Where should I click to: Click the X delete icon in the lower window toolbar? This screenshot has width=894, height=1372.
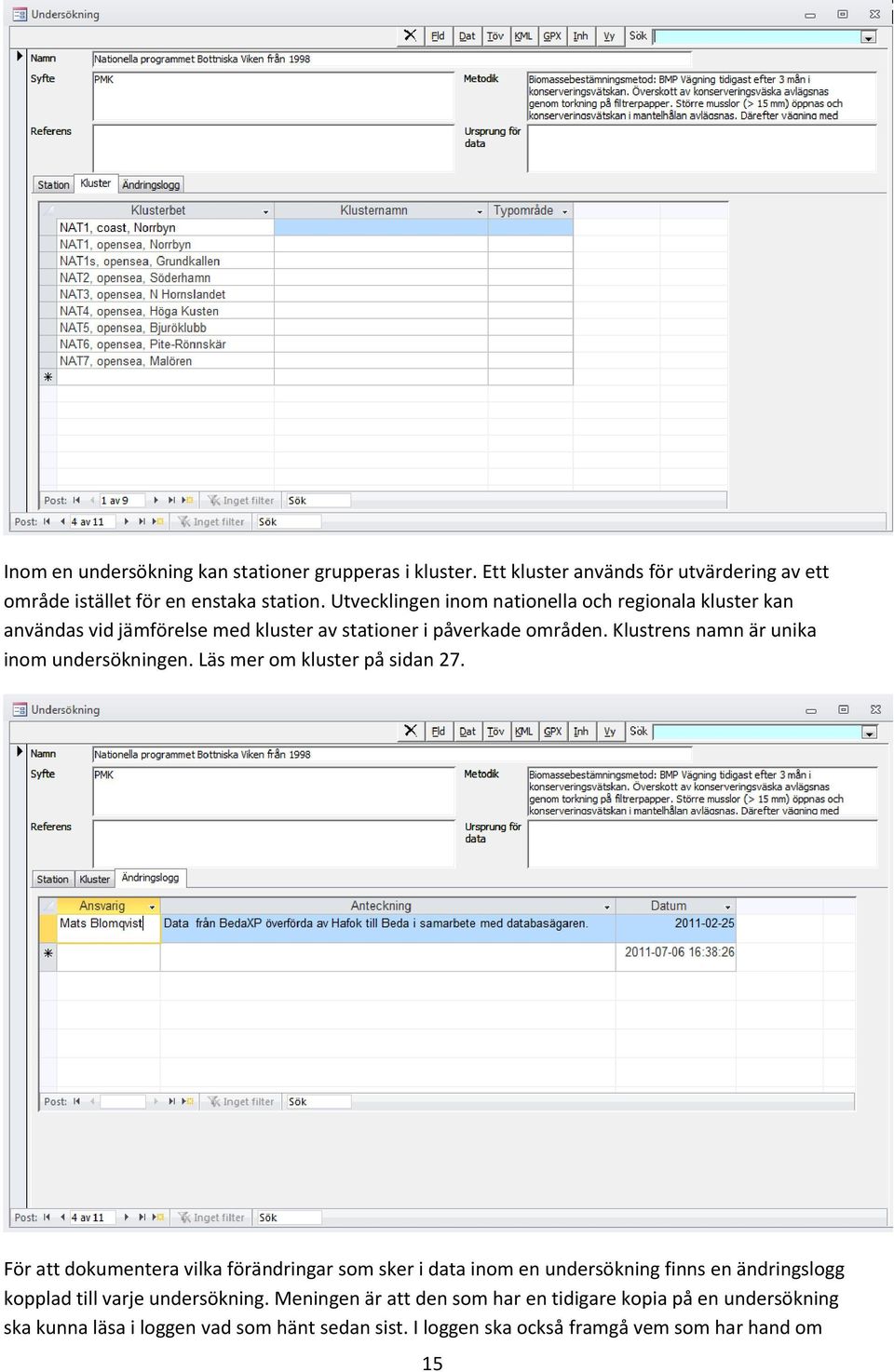coord(410,732)
